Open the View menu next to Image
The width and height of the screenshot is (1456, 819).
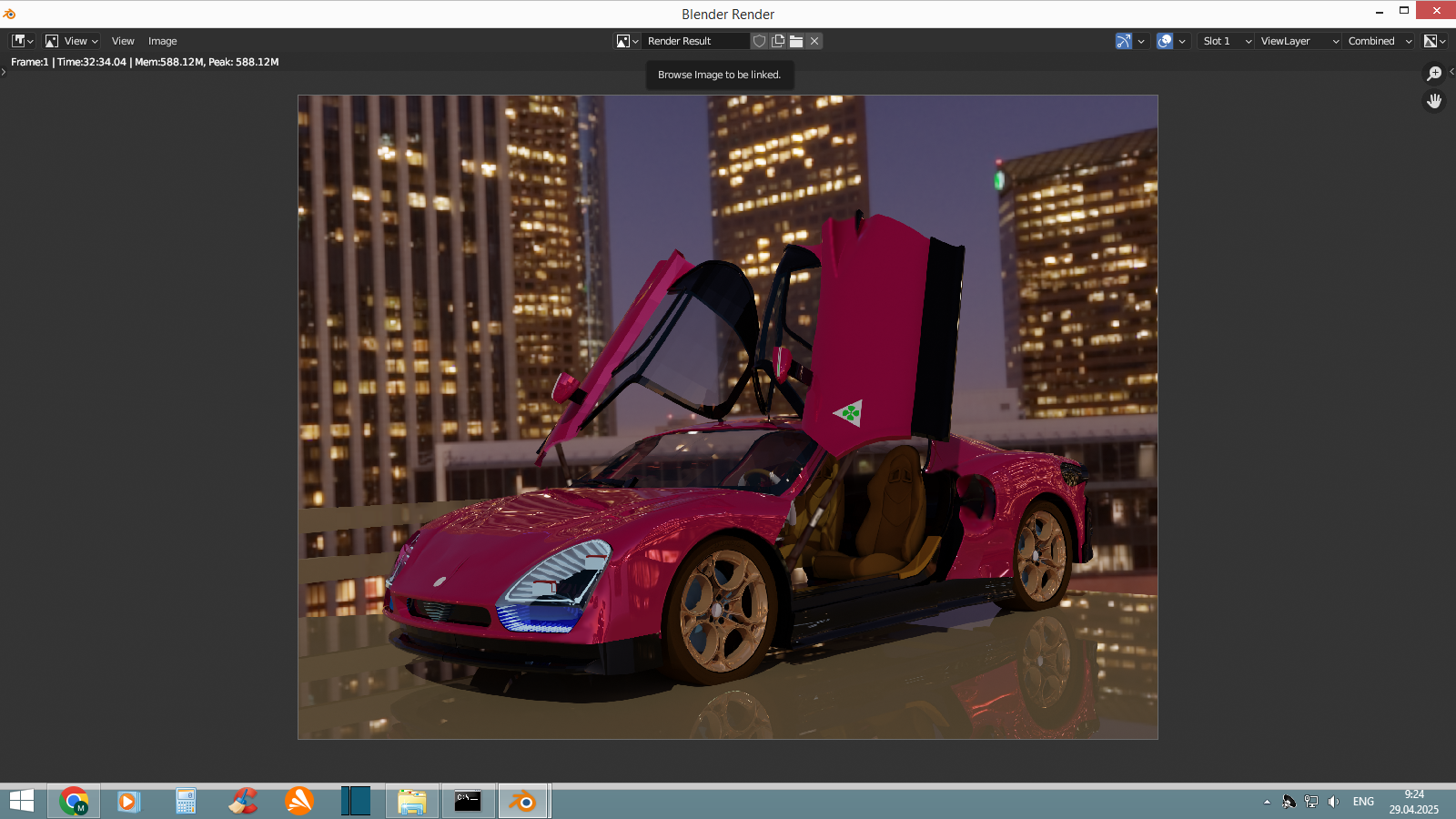tap(123, 41)
